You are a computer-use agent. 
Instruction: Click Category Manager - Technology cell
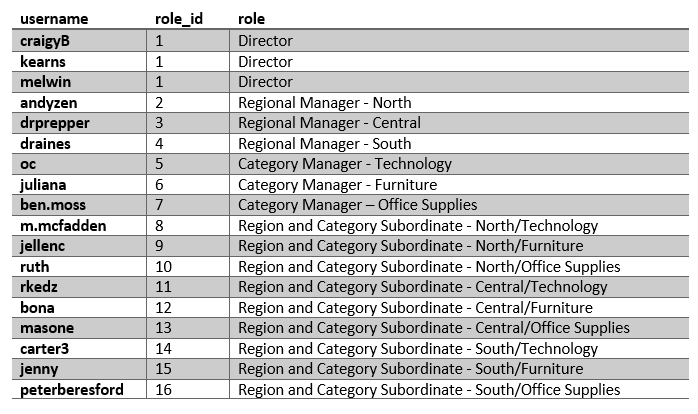click(x=344, y=164)
